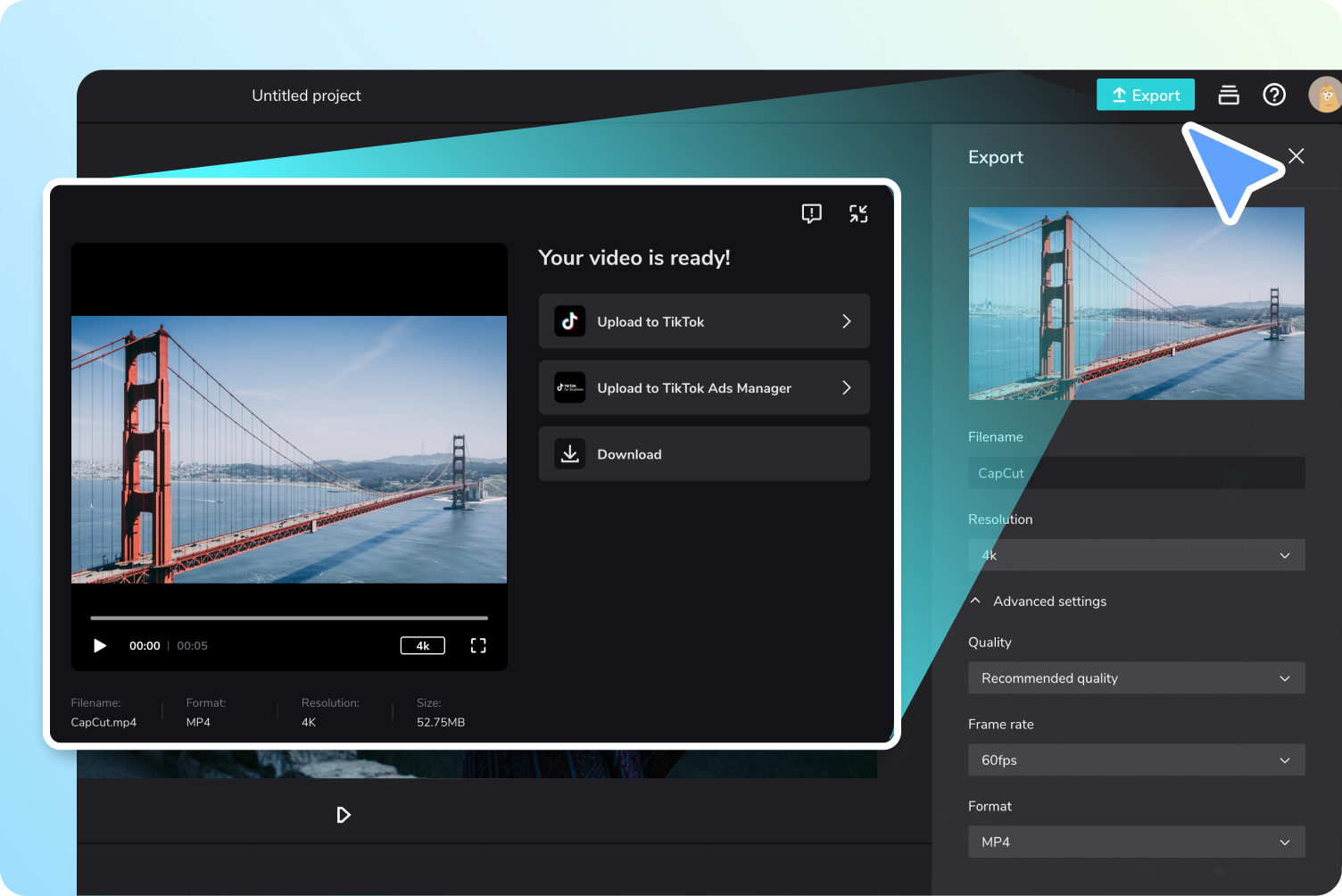
Task: Collapse the video-ready dialog with shrink icon
Action: coord(858,213)
